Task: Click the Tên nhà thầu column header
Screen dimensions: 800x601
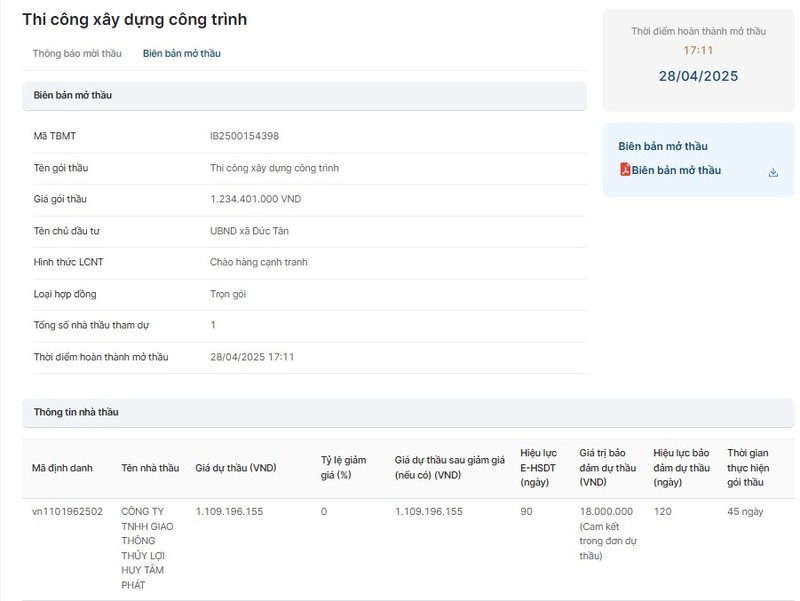Action: click(x=150, y=468)
